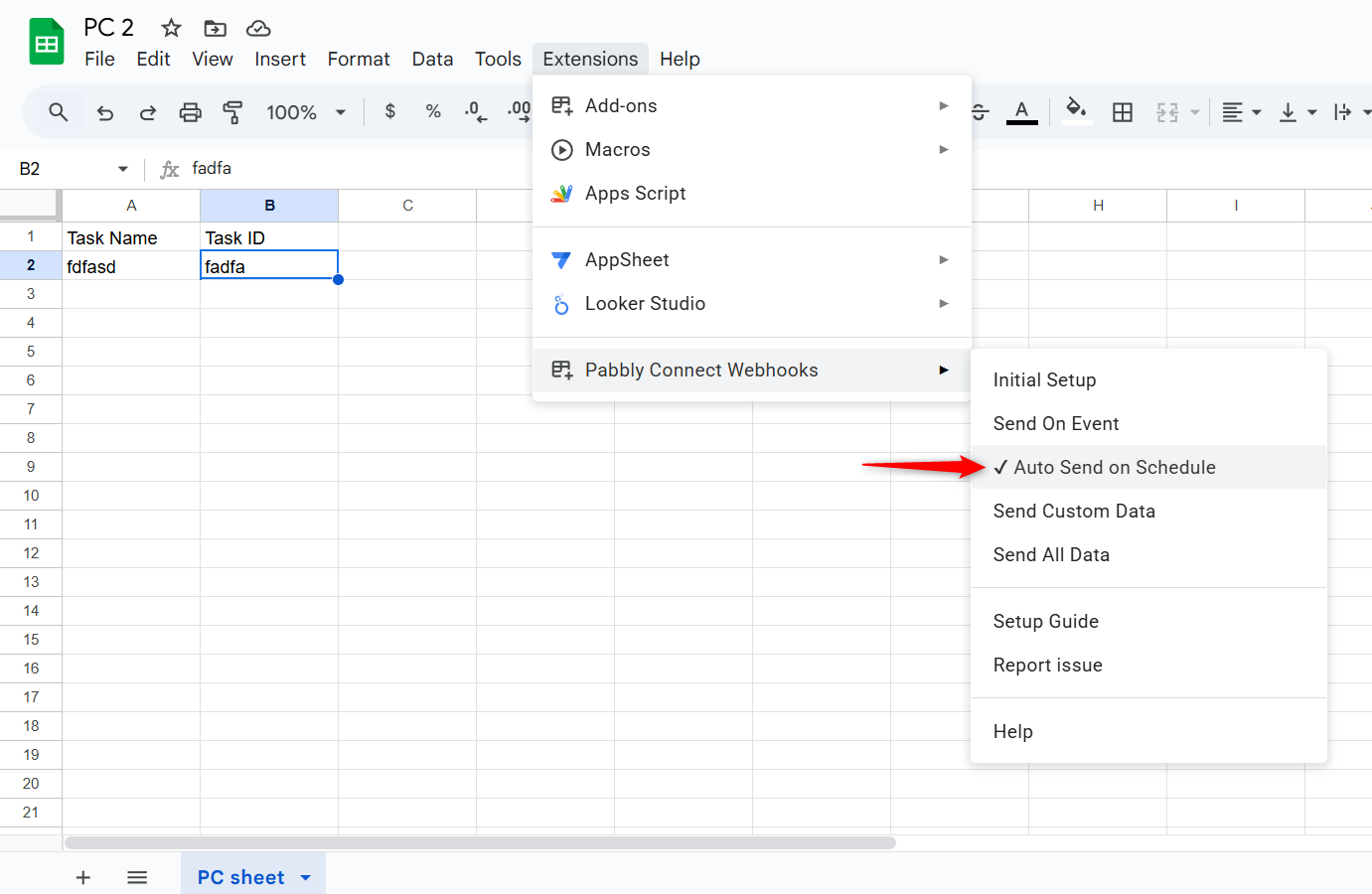This screenshot has height=894, width=1372.
Task: Open the zoom 100% dropdown
Action: 305,112
